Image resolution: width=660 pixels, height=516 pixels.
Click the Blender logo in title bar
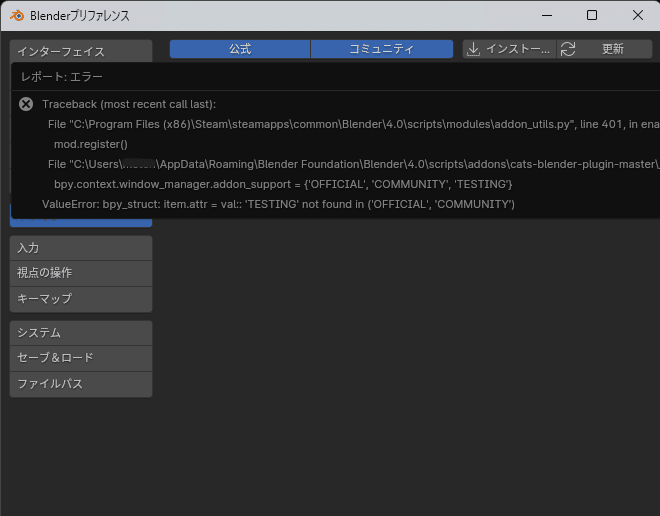[x=17, y=16]
